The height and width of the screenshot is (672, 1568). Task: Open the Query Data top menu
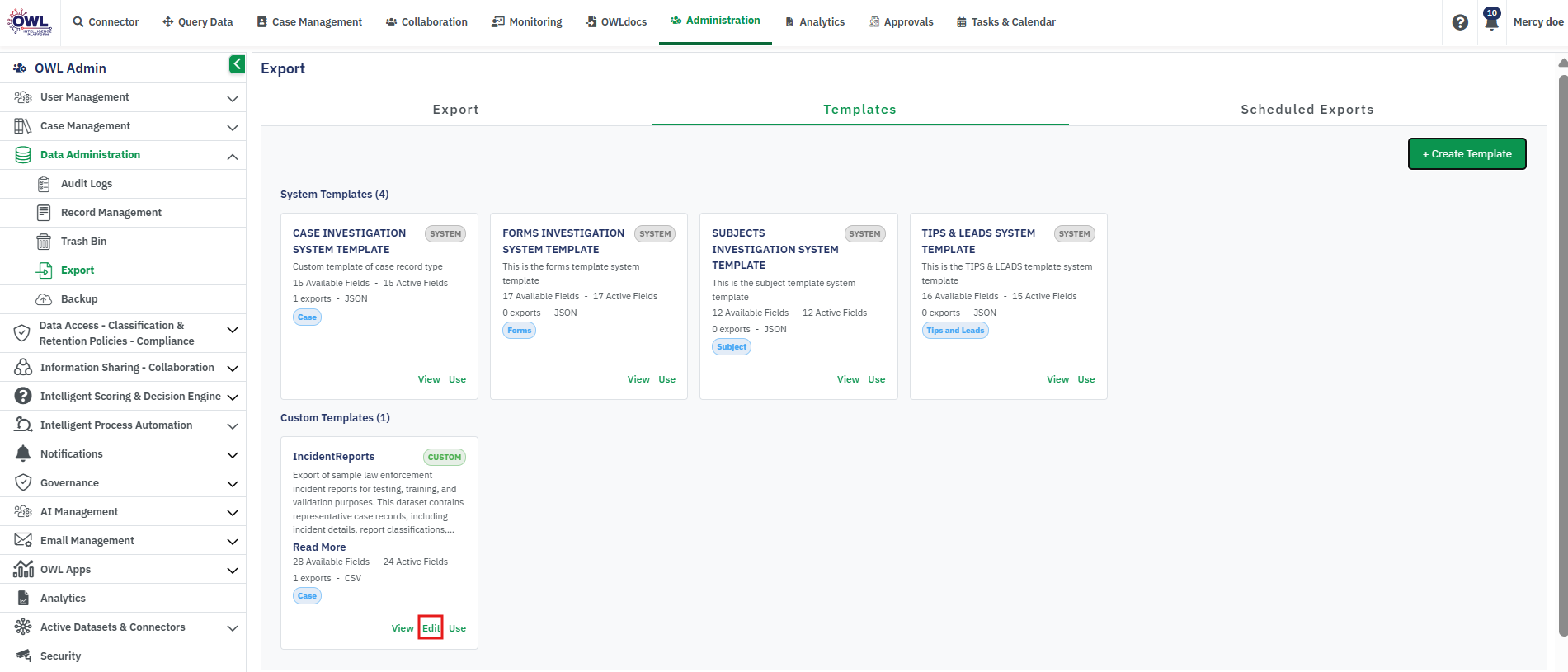(198, 22)
